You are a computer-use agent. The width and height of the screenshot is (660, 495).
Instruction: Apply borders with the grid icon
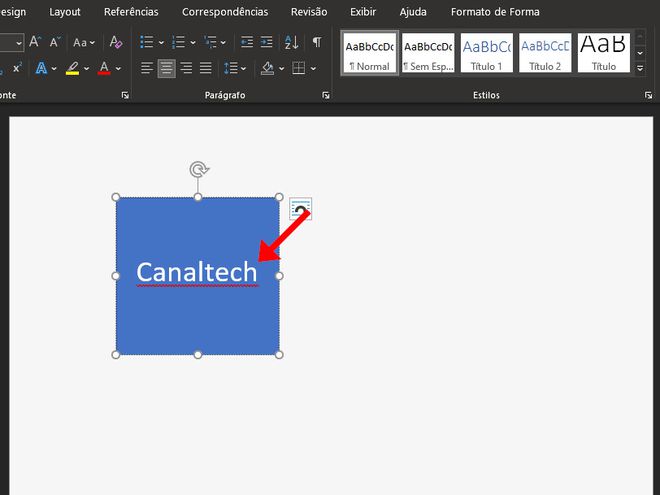tap(298, 68)
